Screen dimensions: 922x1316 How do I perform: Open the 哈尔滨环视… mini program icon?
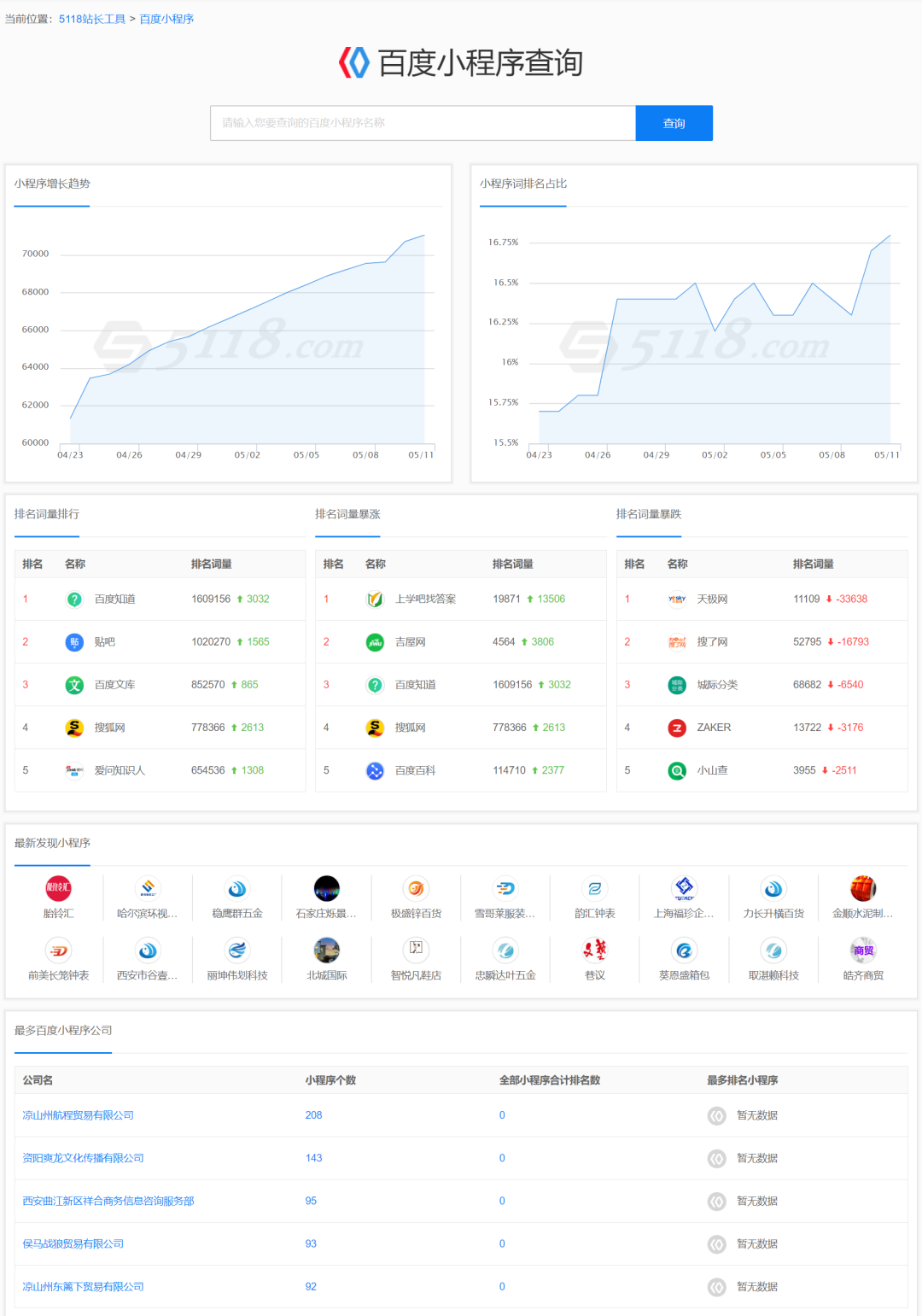tap(148, 888)
